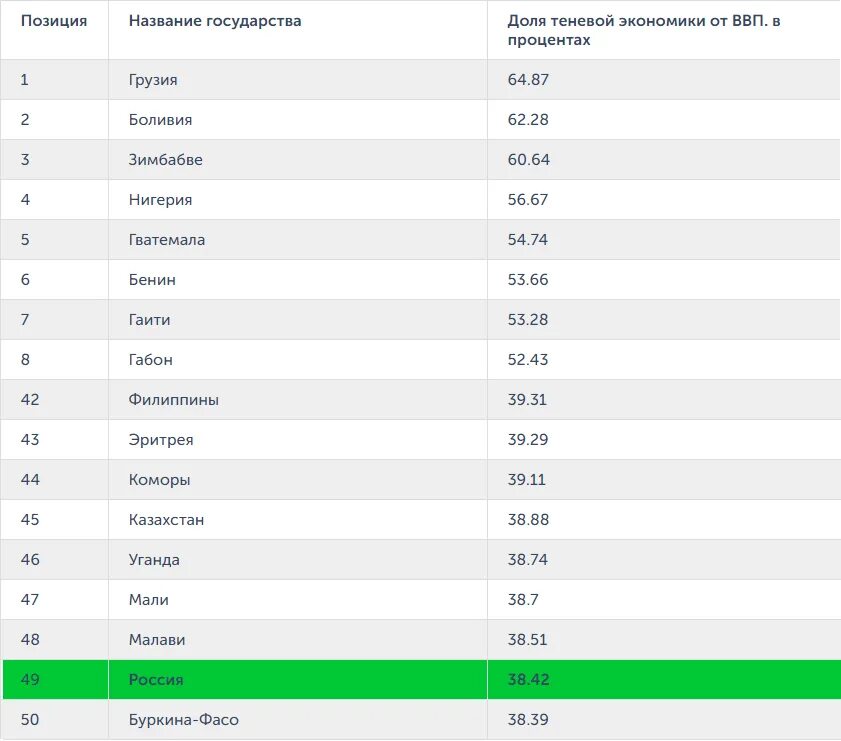Click the value 39.29

point(528,440)
